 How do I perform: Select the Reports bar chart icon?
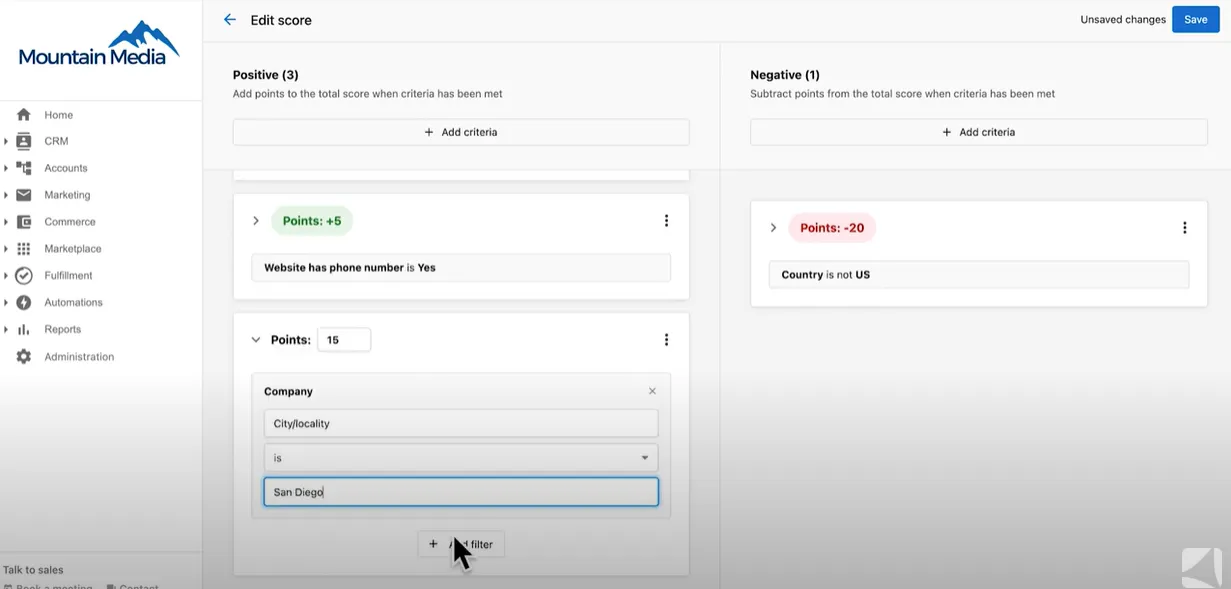(22, 328)
